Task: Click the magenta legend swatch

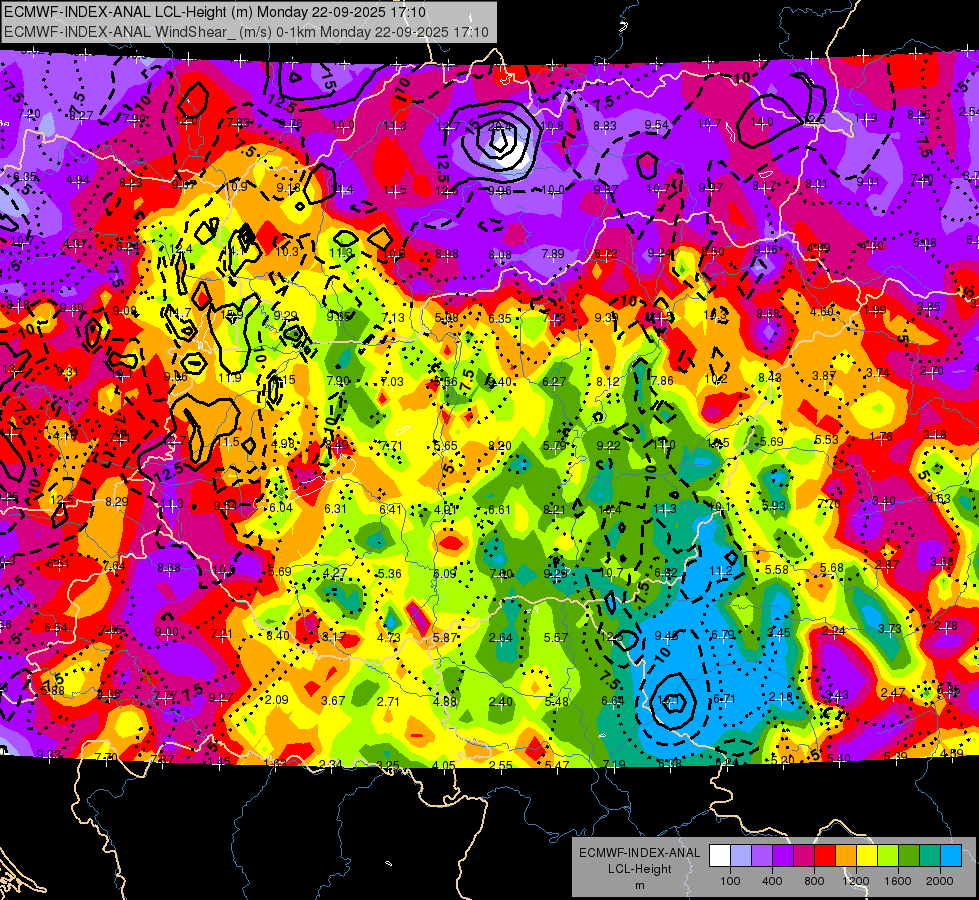Action: pos(804,856)
